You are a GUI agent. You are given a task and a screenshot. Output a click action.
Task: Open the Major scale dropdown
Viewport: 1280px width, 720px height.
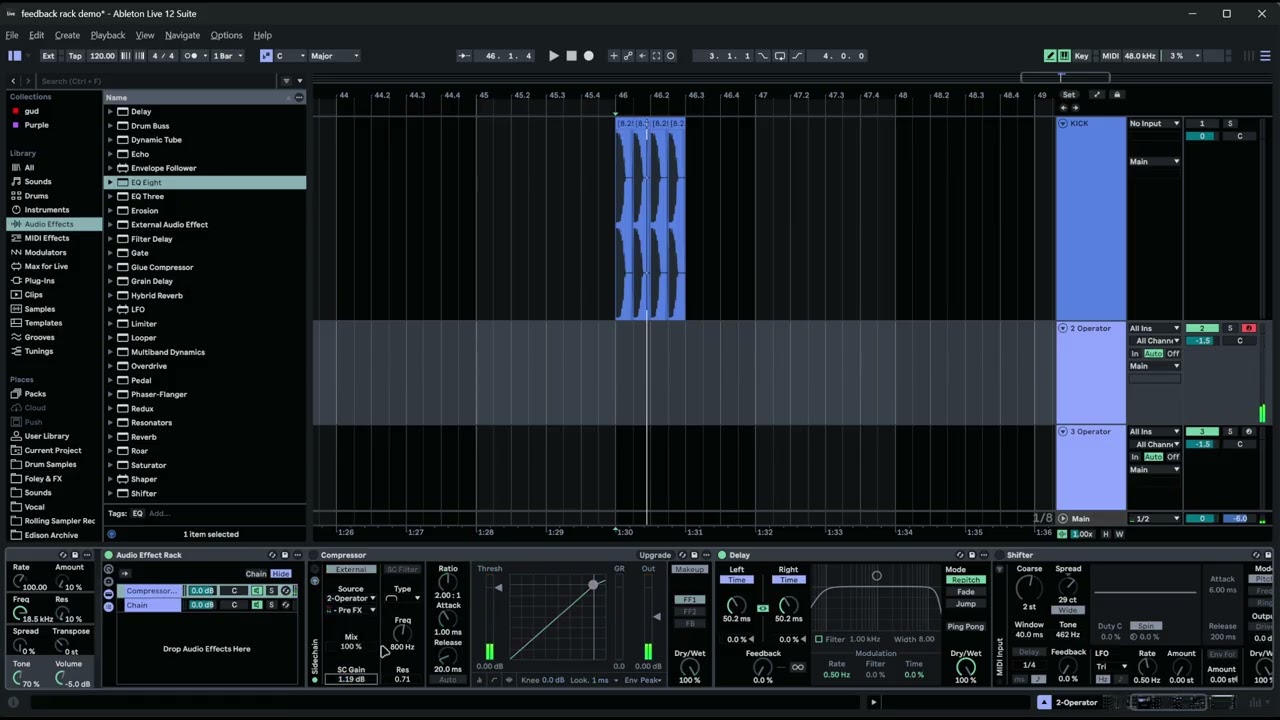[x=334, y=56]
